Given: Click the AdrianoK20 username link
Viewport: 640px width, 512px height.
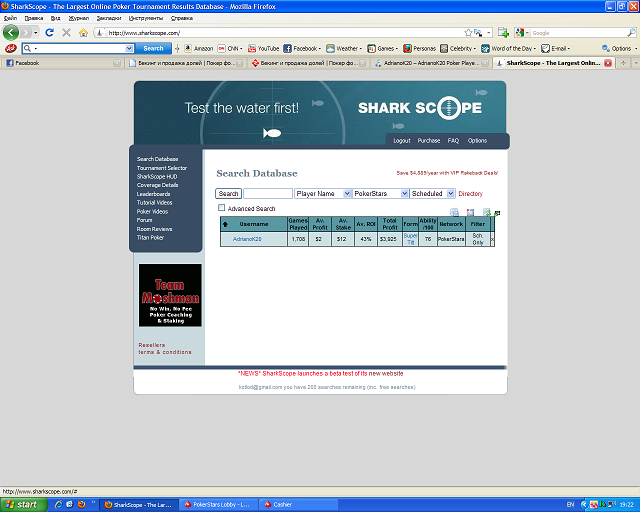Looking at the screenshot, I should point(247,239).
